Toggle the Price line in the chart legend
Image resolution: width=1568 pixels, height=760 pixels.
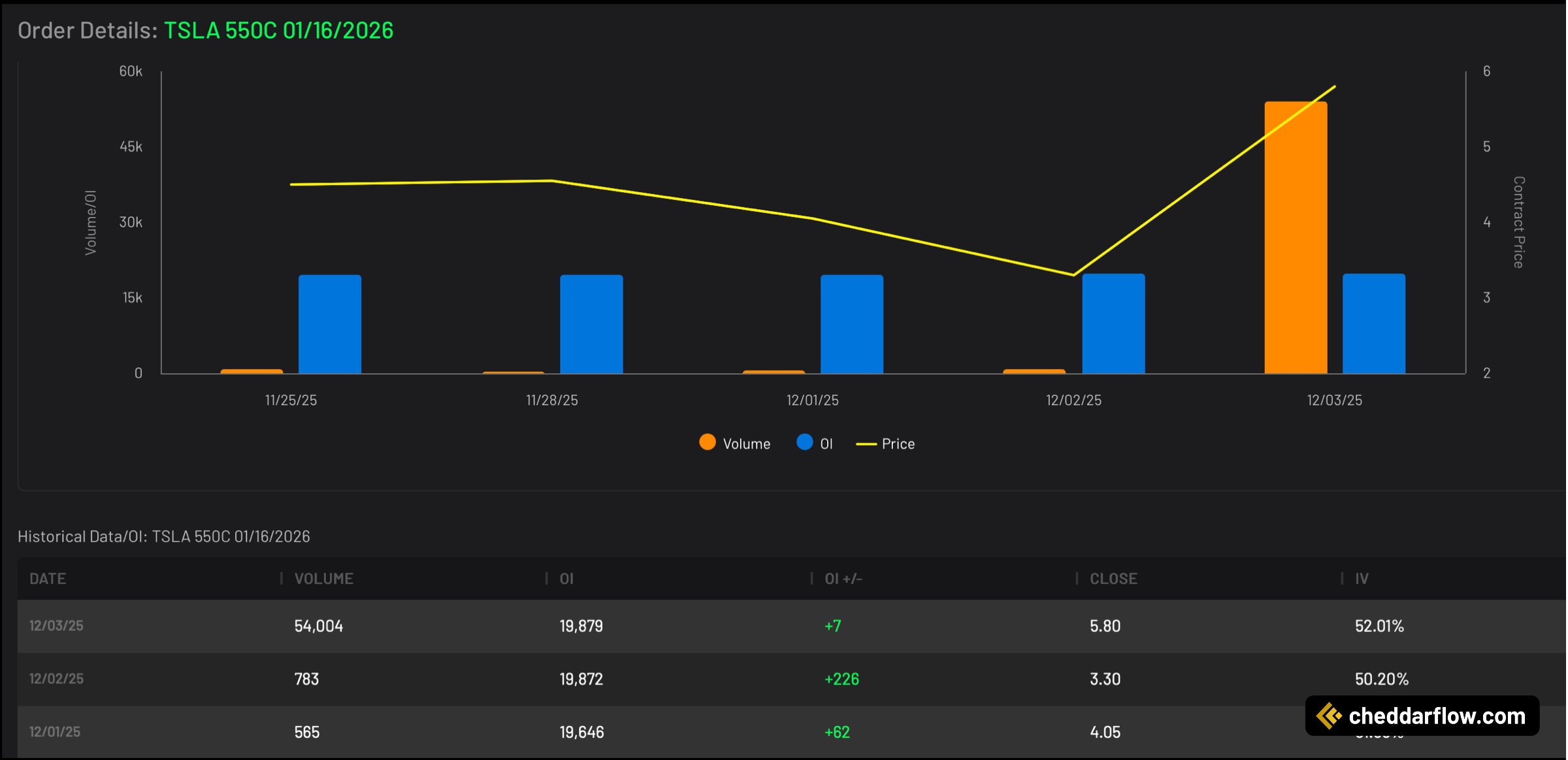click(x=885, y=444)
